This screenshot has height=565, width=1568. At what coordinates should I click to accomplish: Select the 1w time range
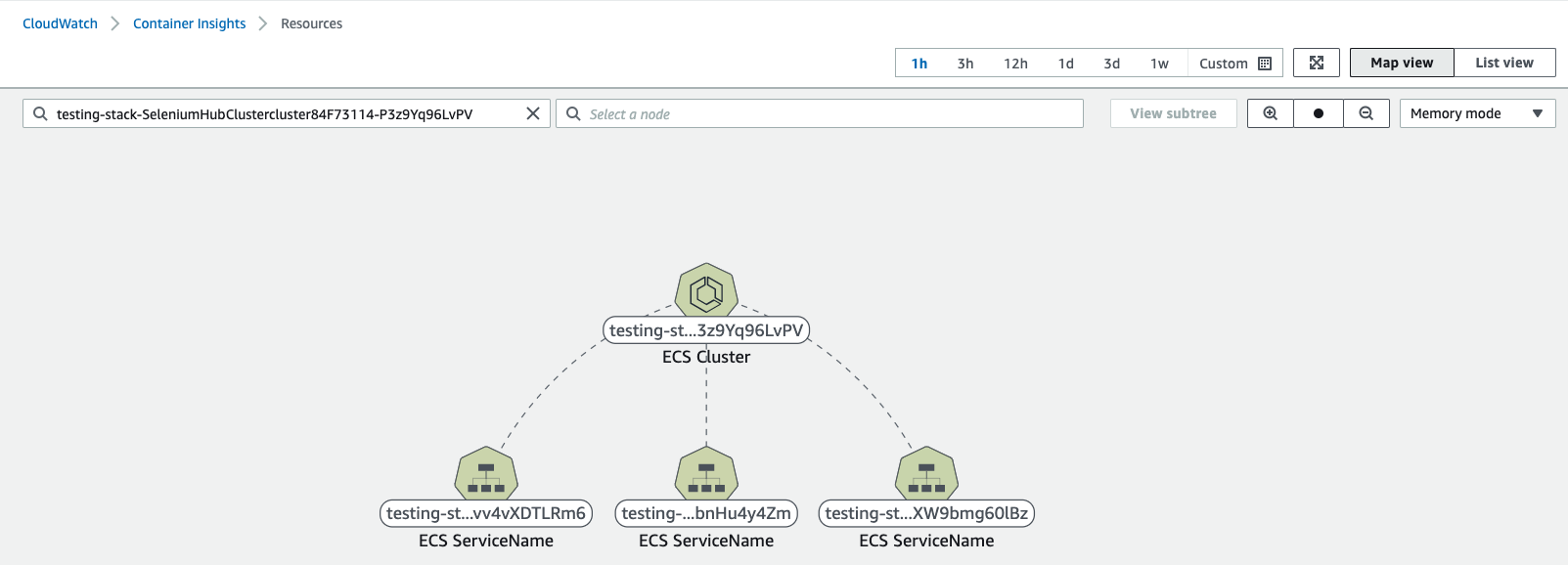point(1159,64)
